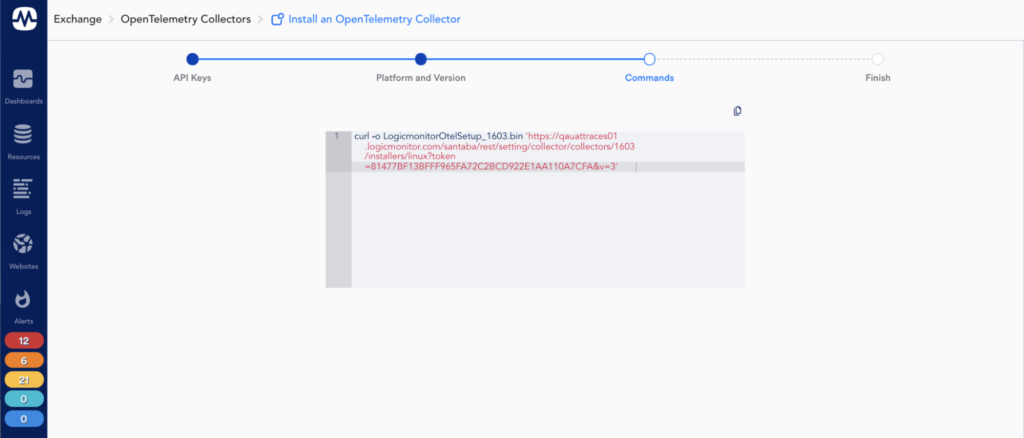The image size is (1024, 438).
Task: Click the API Keys step label
Action: point(192,78)
